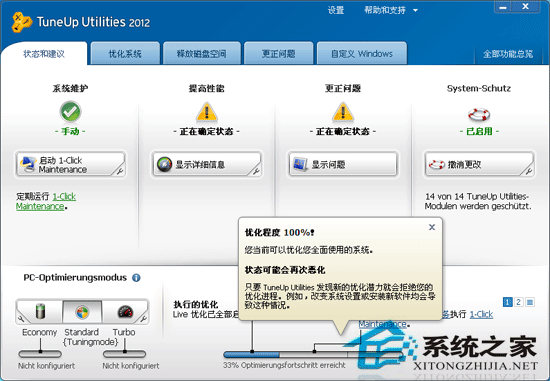This screenshot has width=550, height=381.
Task: Click the warning icon under the 更正问题 heading
Action: (343, 112)
